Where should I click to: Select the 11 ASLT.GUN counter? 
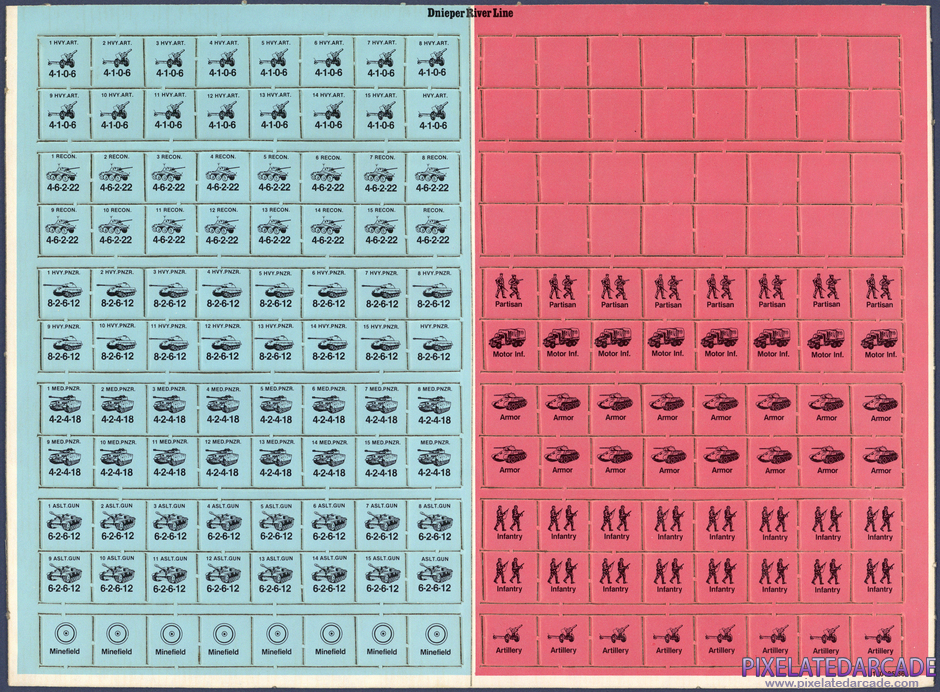click(170, 577)
